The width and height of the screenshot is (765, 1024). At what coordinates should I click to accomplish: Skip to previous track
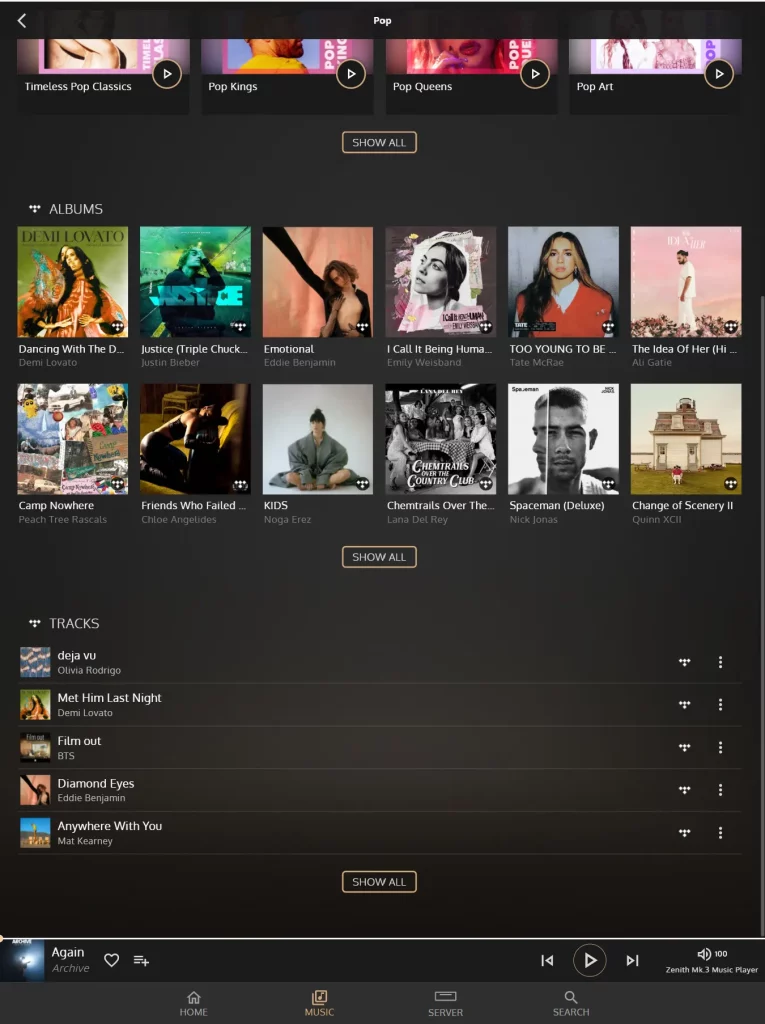click(547, 960)
